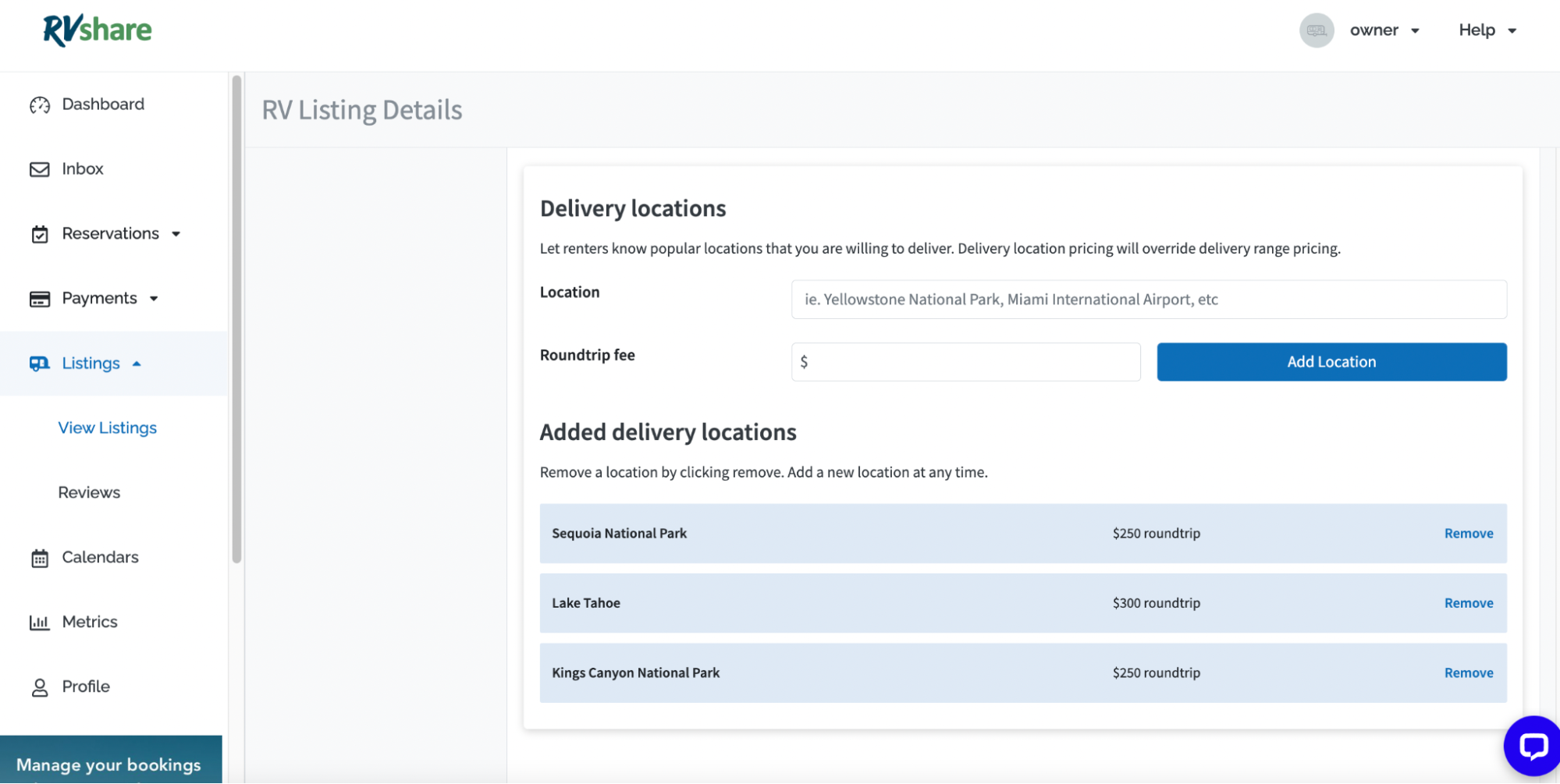Remove the Lake Tahoe delivery location
1560x784 pixels.
coord(1468,603)
